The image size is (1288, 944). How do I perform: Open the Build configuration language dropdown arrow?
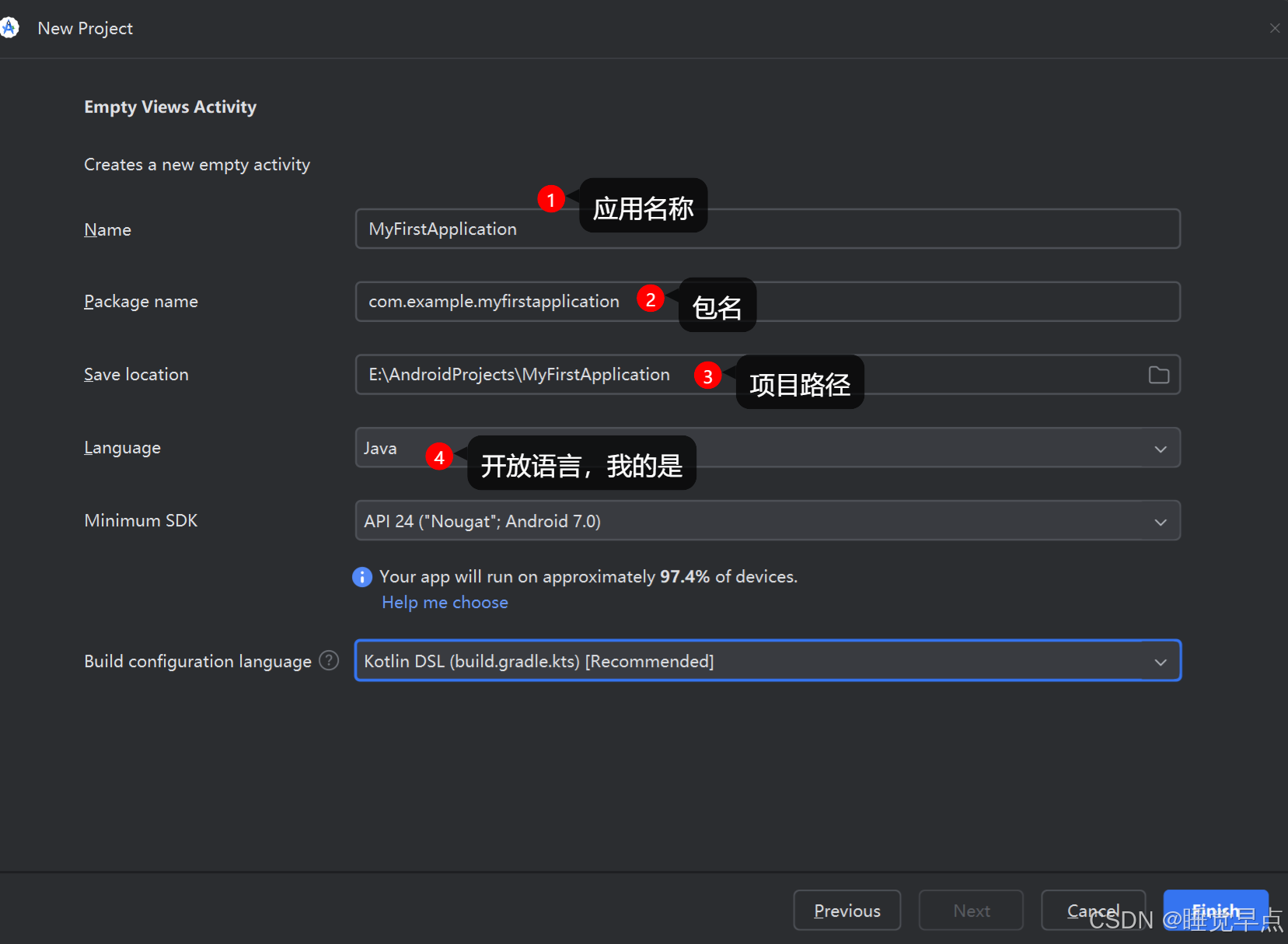(x=1161, y=662)
